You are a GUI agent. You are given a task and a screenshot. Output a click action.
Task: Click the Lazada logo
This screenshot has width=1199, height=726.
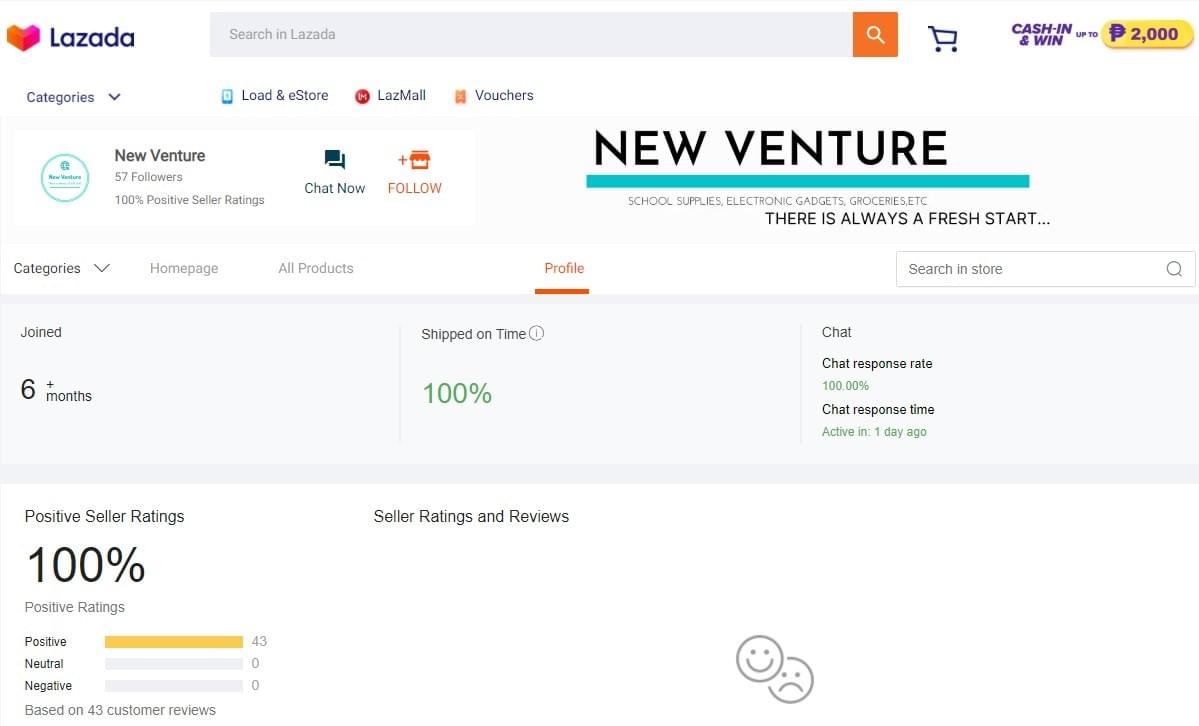[x=70, y=36]
